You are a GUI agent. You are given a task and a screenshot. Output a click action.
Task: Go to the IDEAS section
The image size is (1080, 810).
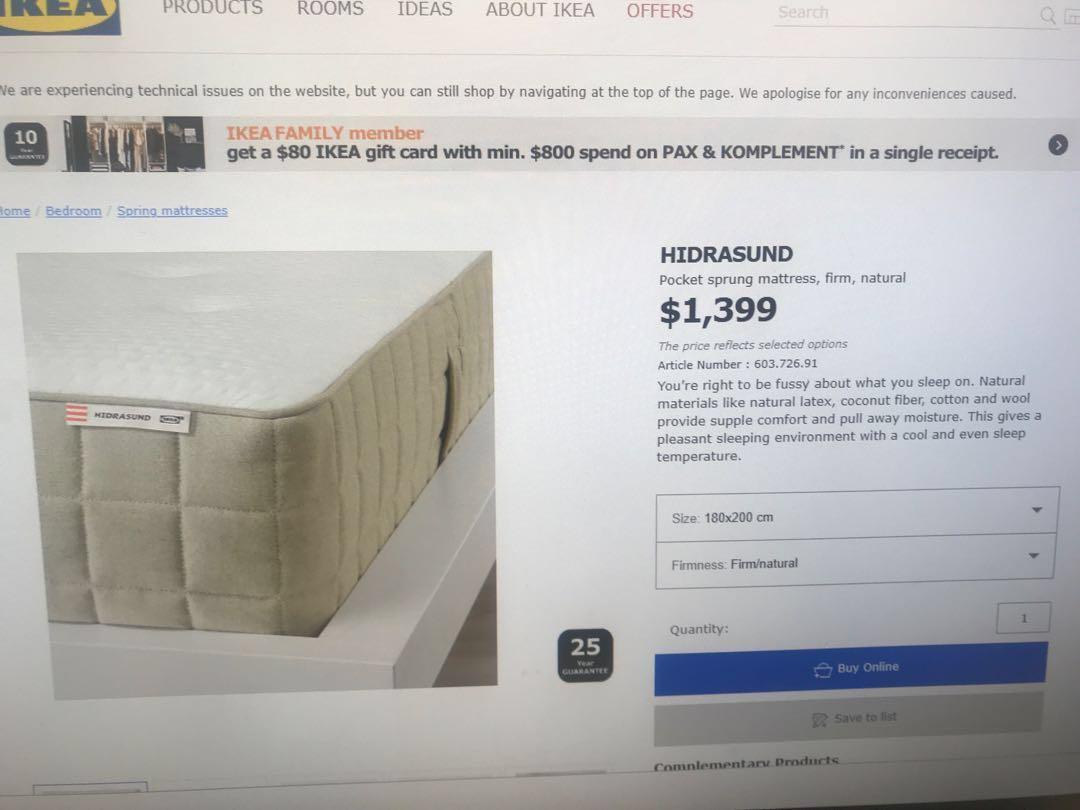coord(425,9)
